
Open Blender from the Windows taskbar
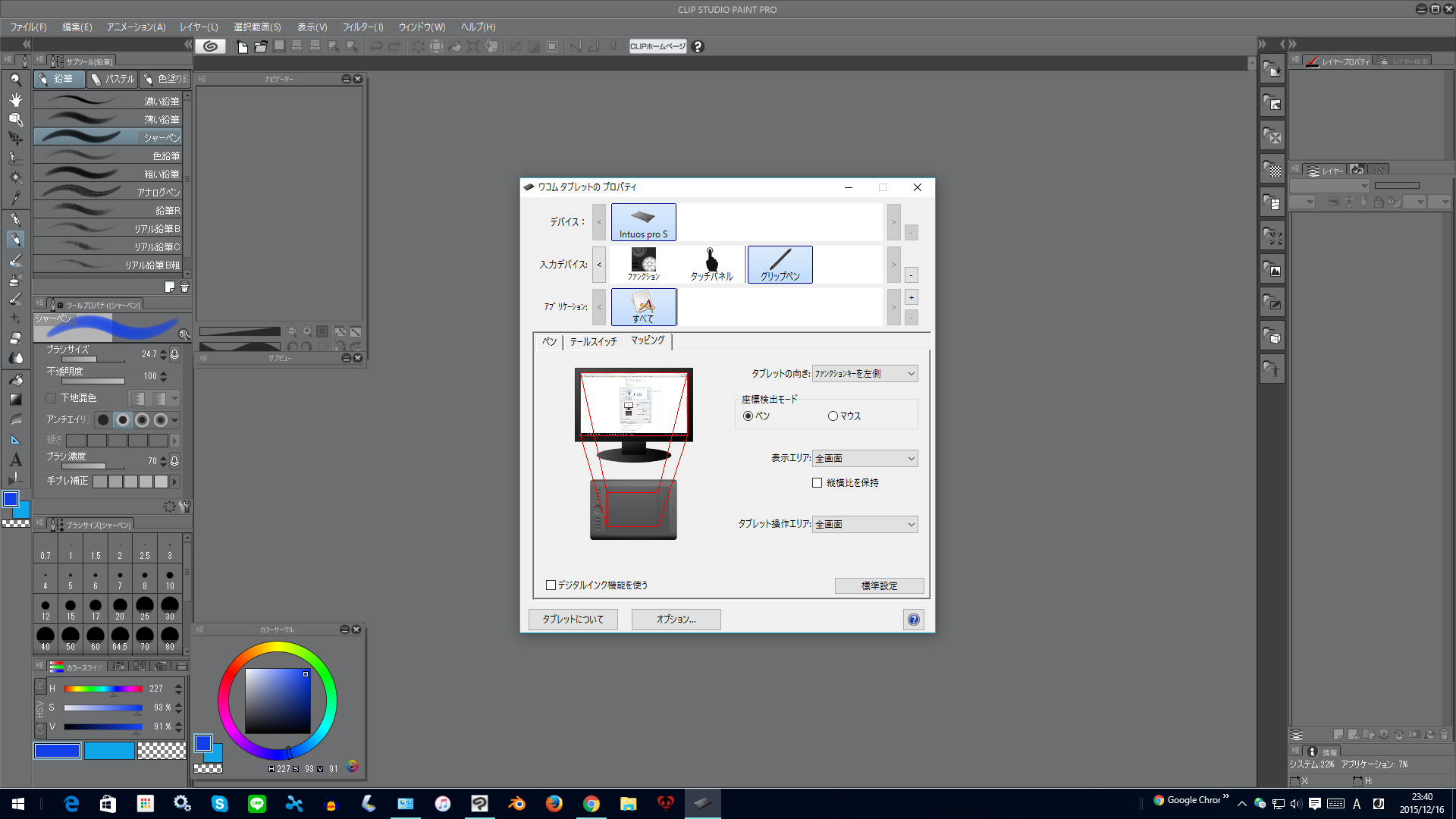(x=517, y=803)
